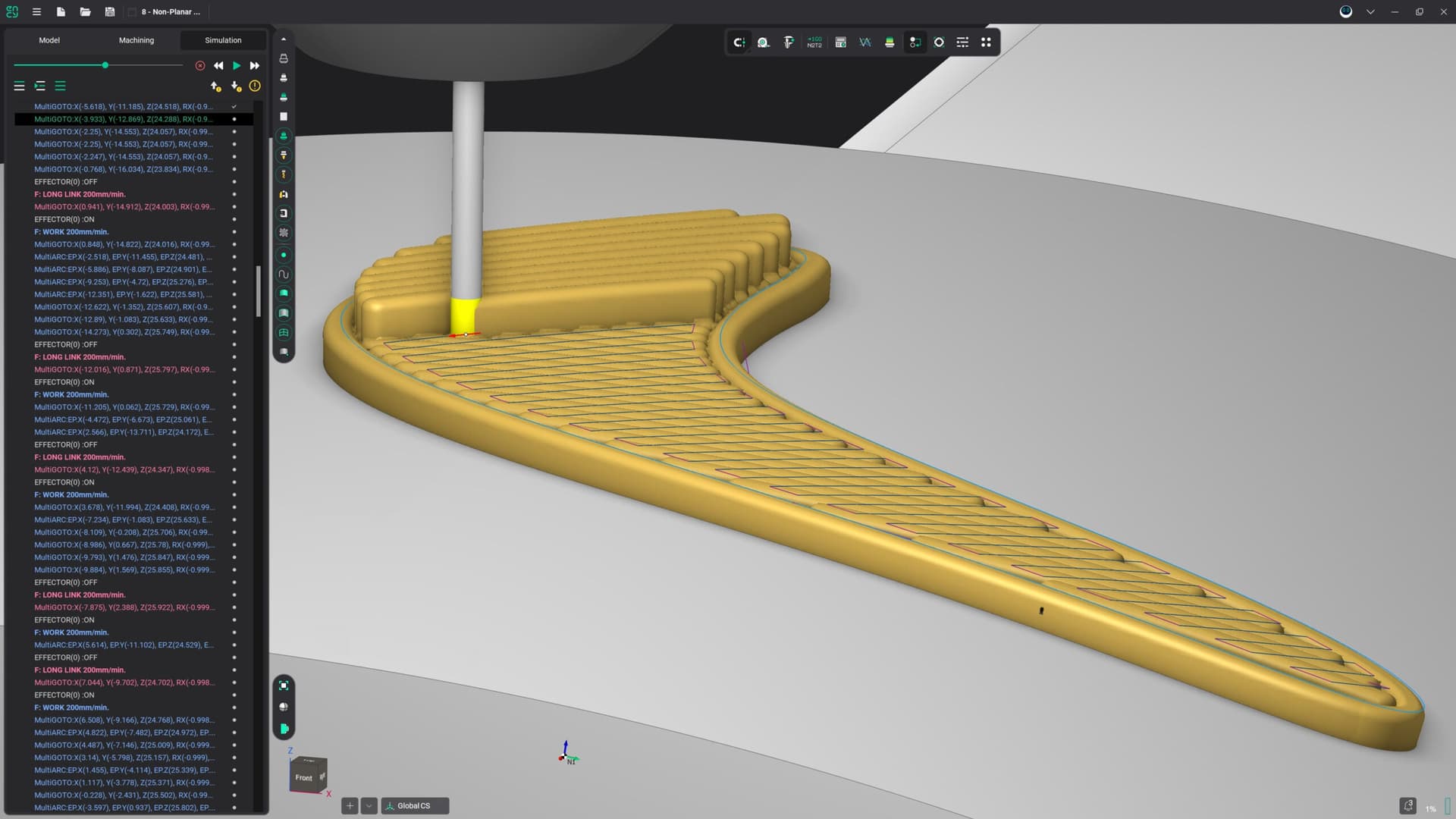Screen dimensions: 1456x819
Task: Open coordinate system dropdown arrow next to plus
Action: pyautogui.click(x=369, y=805)
